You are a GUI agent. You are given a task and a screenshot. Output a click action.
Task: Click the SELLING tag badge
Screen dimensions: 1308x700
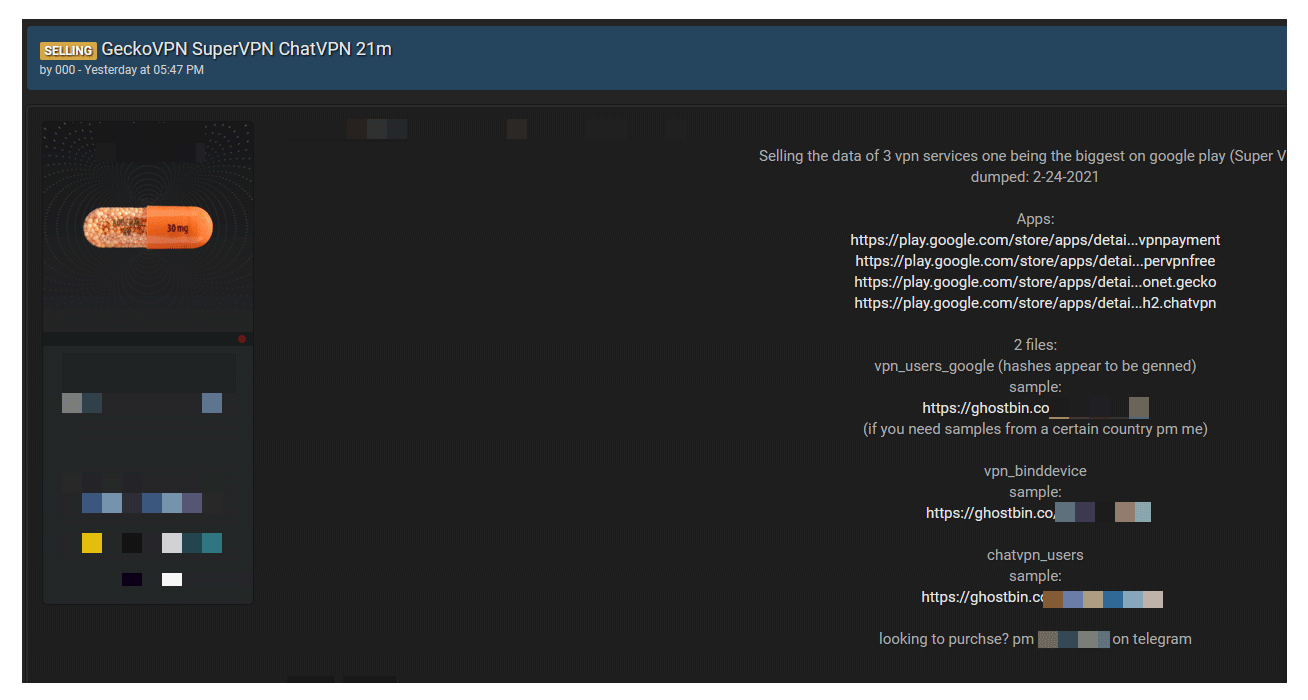tap(68, 50)
